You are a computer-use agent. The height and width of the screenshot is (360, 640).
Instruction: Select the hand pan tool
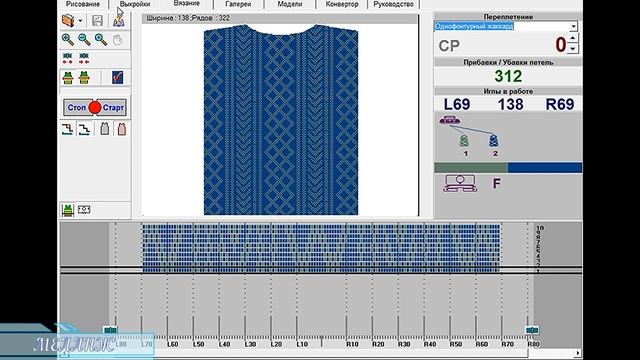tap(118, 40)
